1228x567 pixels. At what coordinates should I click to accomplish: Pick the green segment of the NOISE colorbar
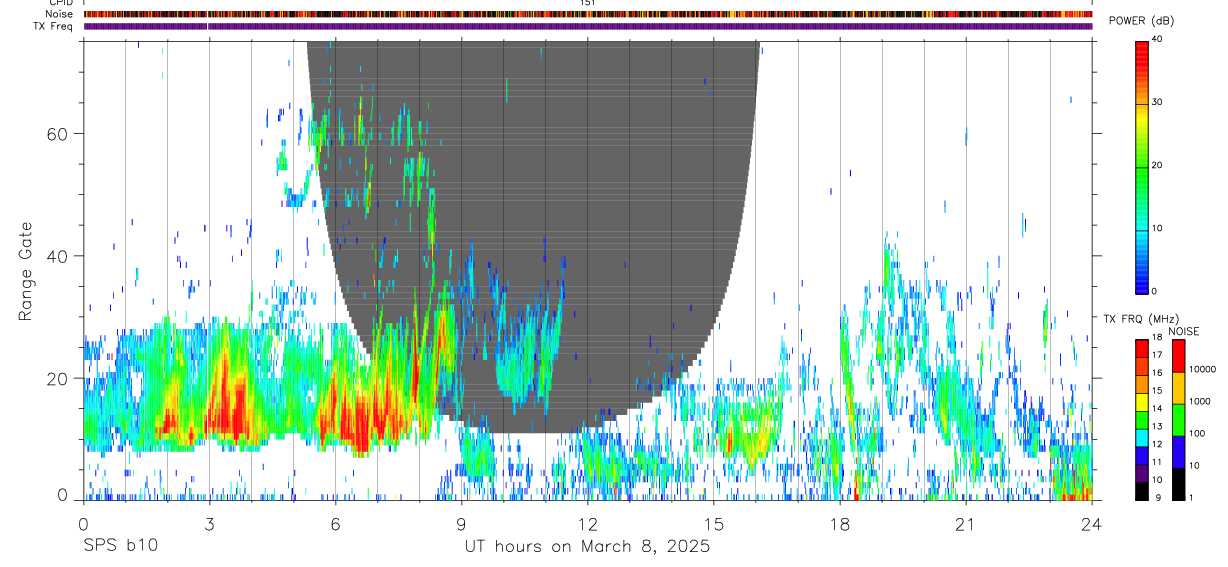tap(1178, 420)
